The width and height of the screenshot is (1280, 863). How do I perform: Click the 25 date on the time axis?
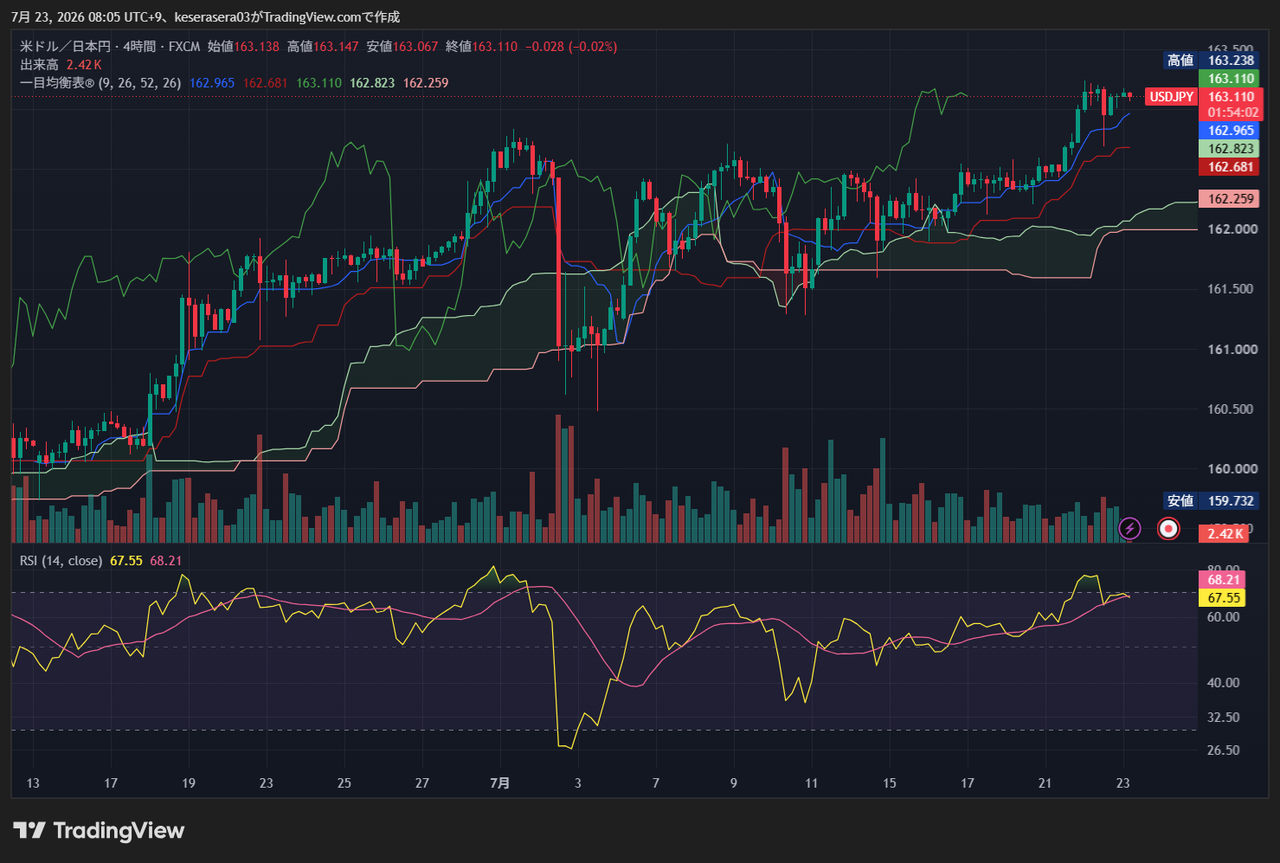point(344,783)
